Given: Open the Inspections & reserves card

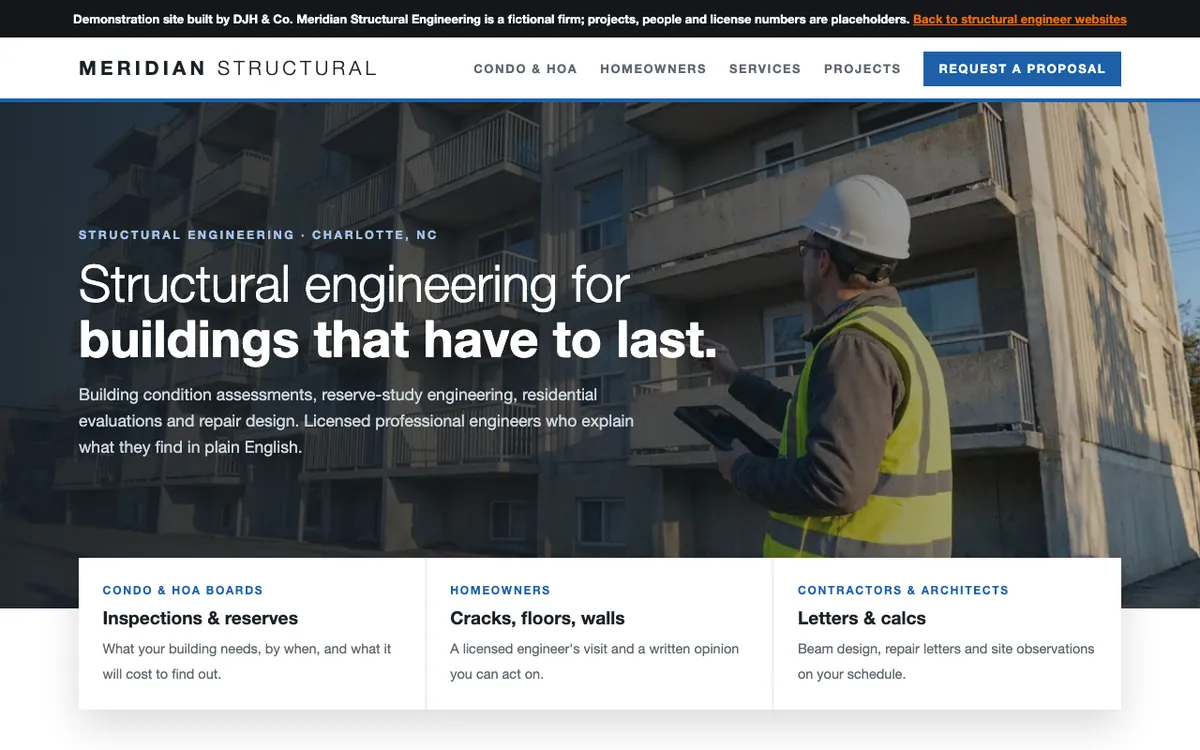Looking at the screenshot, I should pos(252,634).
